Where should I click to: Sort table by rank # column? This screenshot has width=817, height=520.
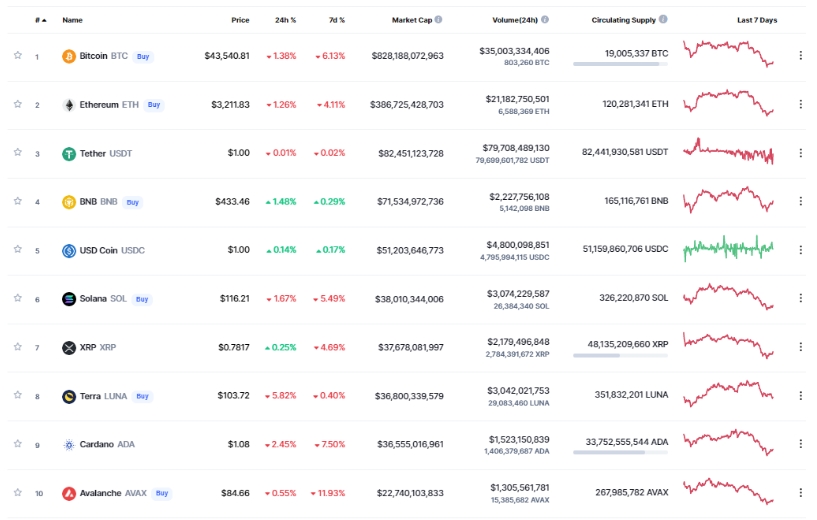click(41, 20)
